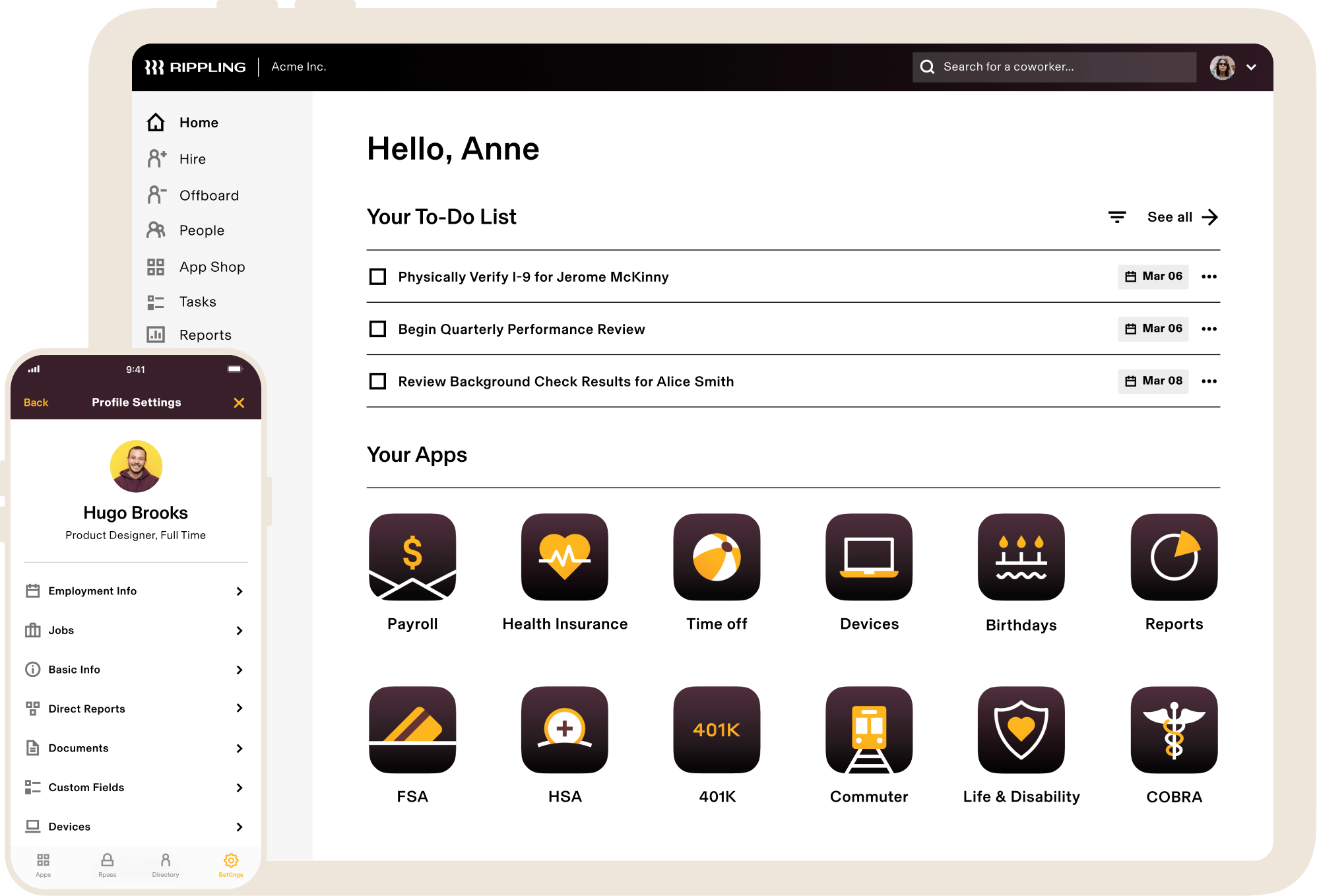Open options menu for Mar 08 task

(x=1209, y=381)
